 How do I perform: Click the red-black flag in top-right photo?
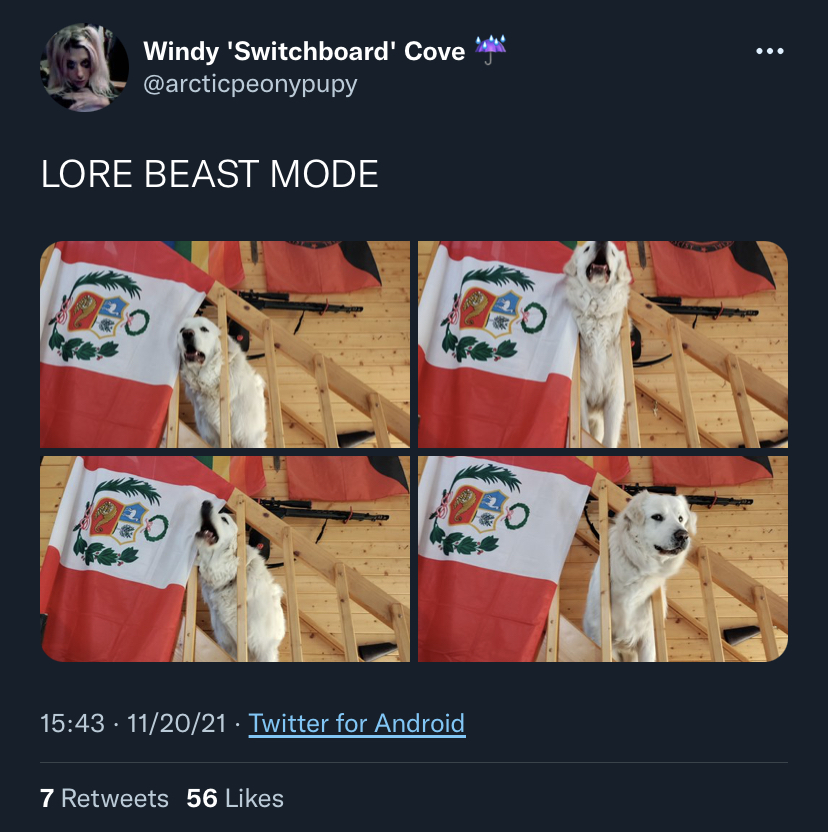(x=711, y=268)
